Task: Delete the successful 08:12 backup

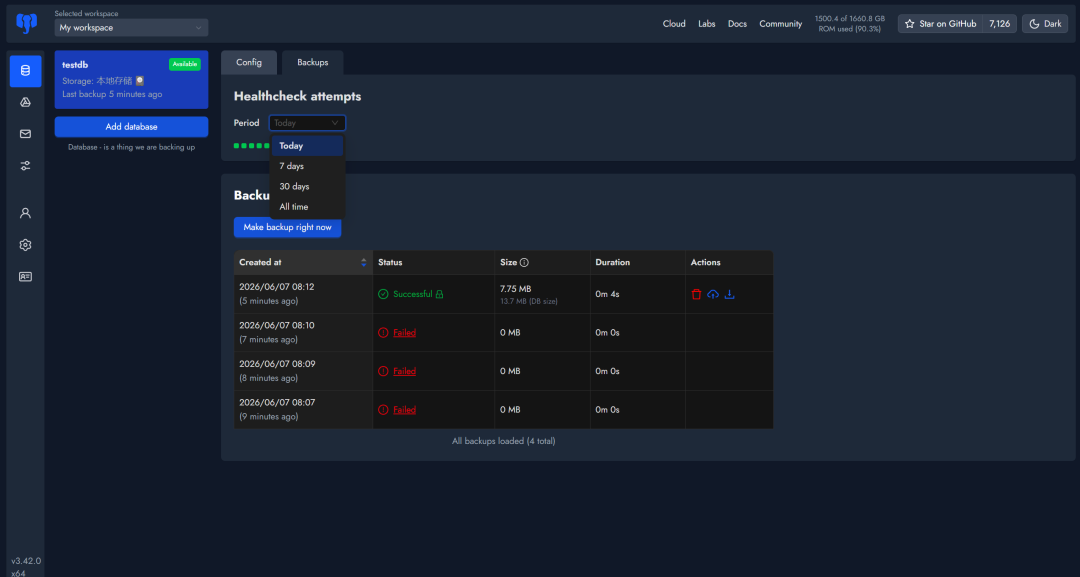Action: 696,295
